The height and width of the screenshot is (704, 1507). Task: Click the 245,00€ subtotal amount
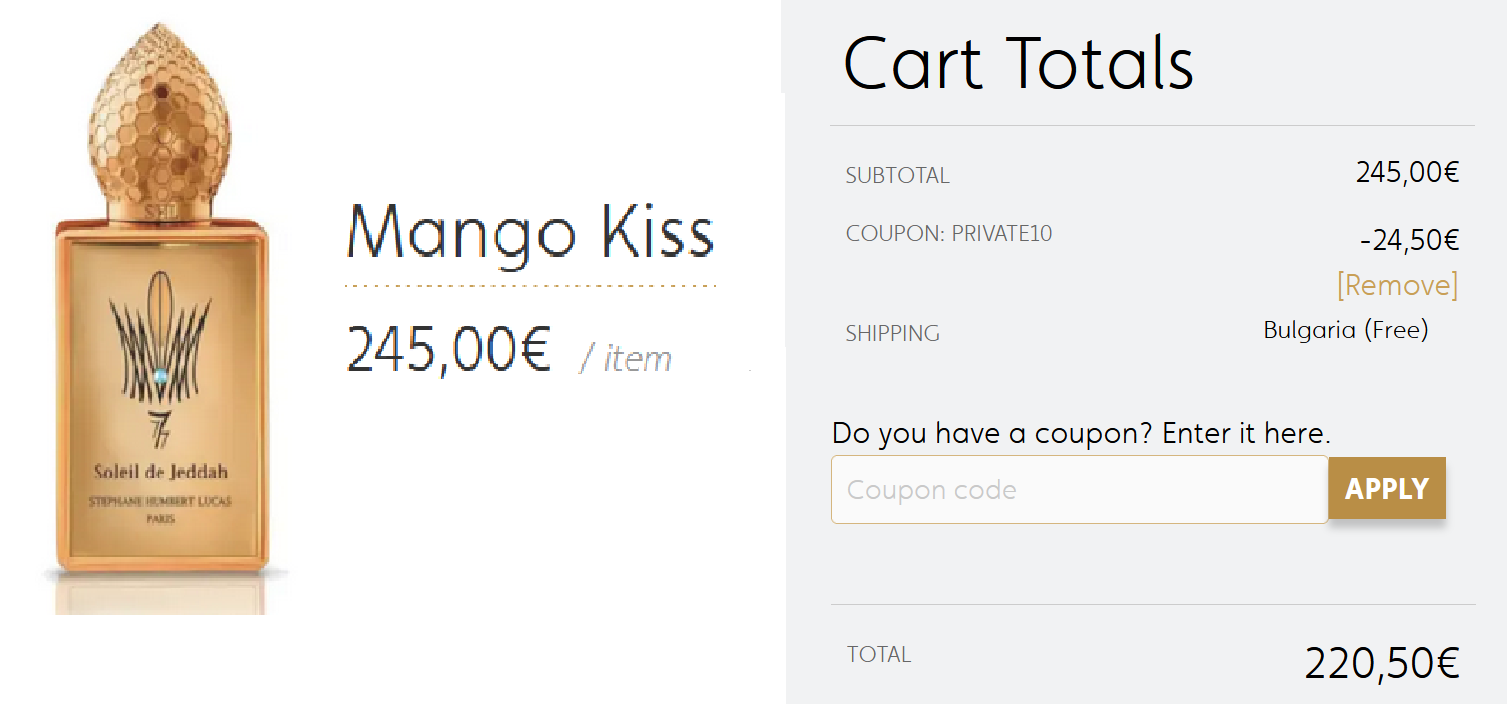click(x=1407, y=173)
